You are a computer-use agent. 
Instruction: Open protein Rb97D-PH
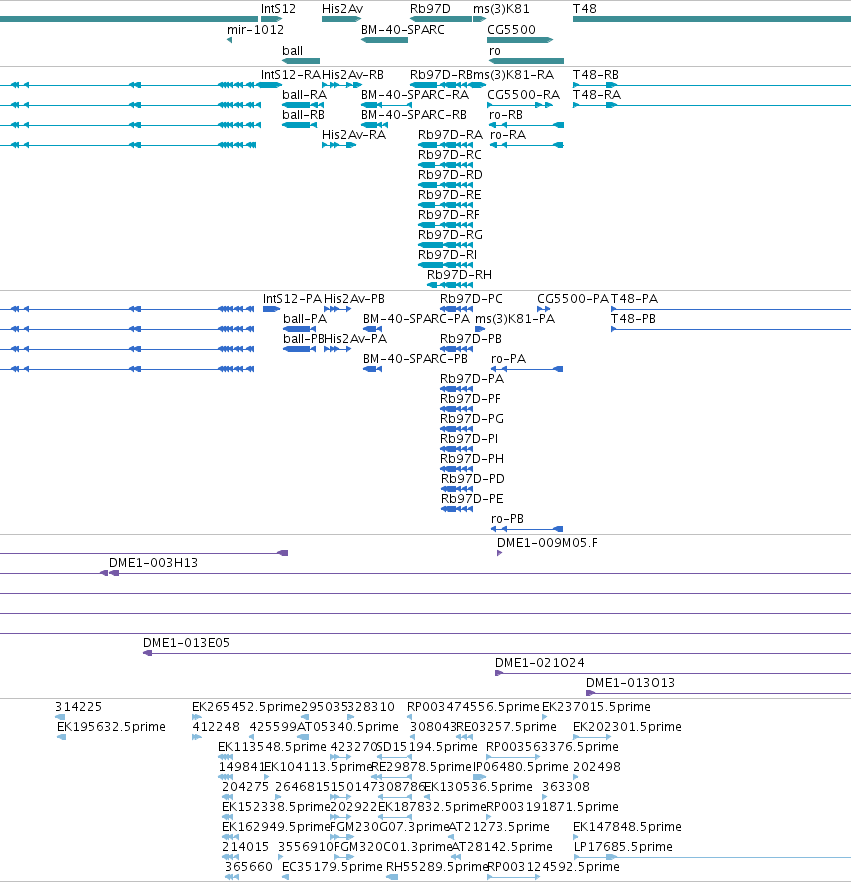(472, 459)
